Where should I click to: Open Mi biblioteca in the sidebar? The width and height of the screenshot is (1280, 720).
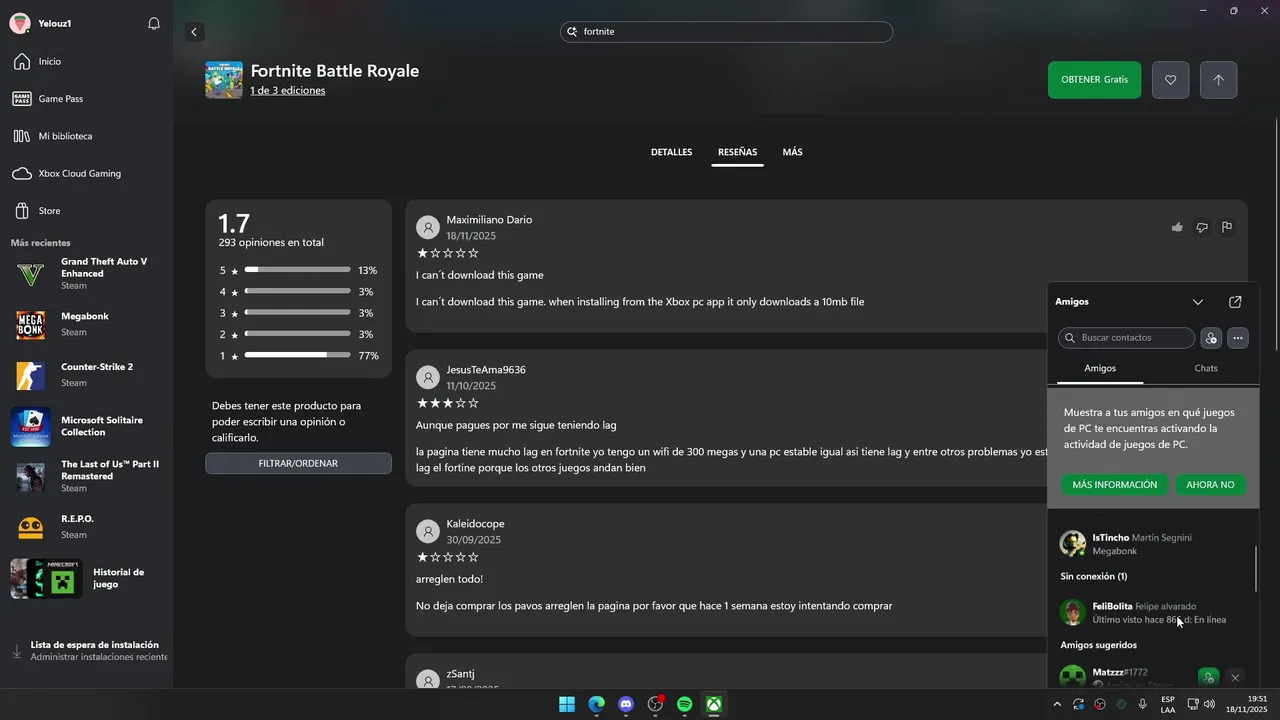[x=86, y=136]
